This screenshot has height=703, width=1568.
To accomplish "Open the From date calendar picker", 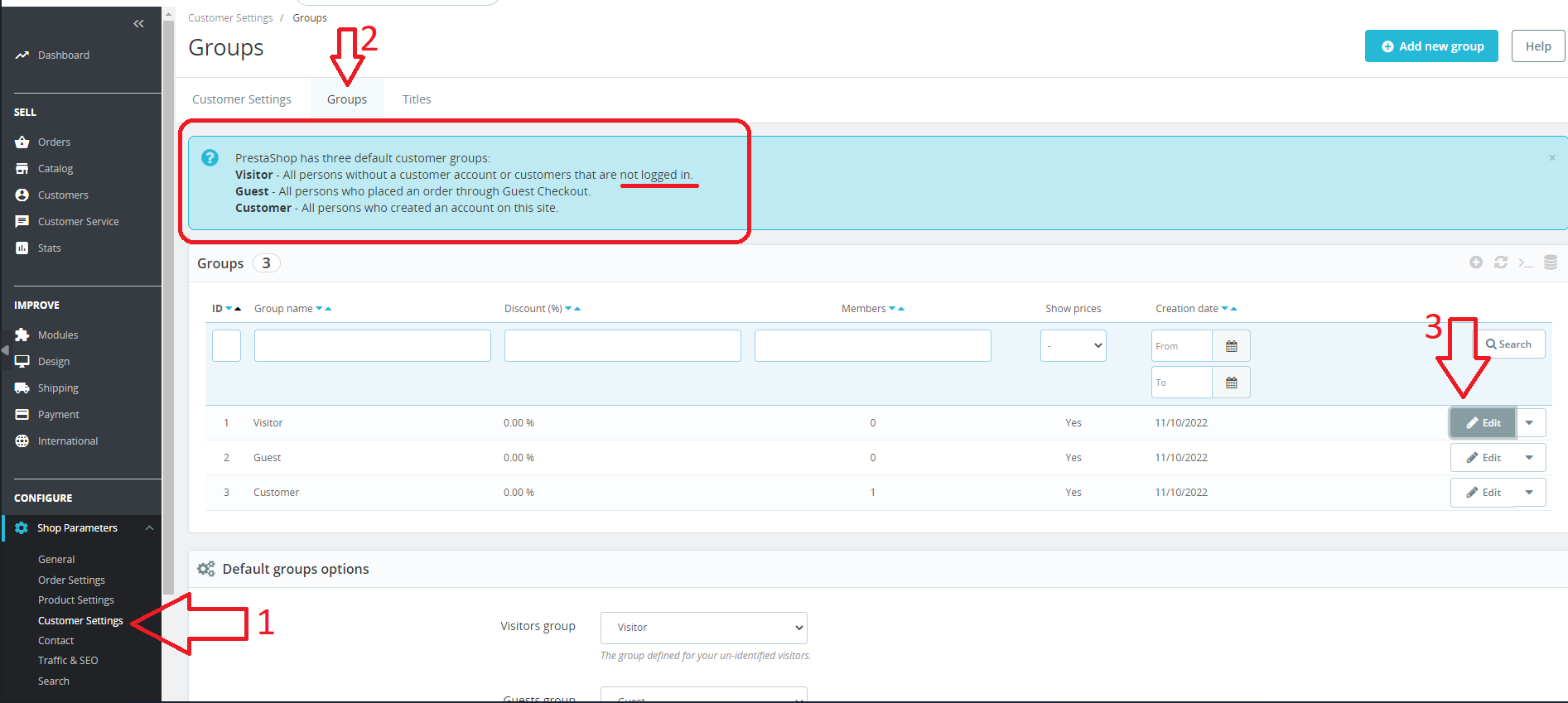I will [x=1232, y=346].
